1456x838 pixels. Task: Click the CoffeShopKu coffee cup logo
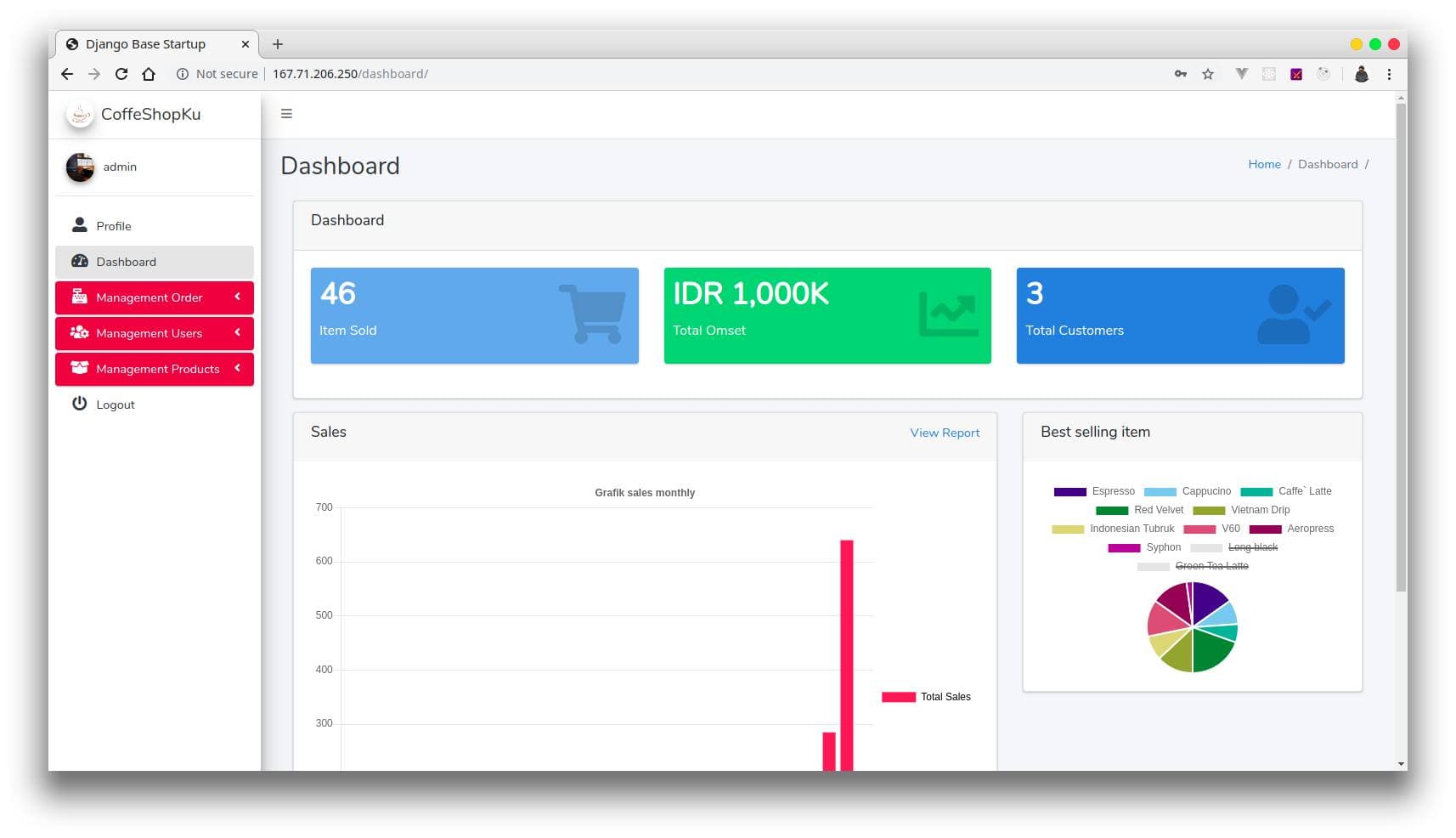(x=80, y=114)
